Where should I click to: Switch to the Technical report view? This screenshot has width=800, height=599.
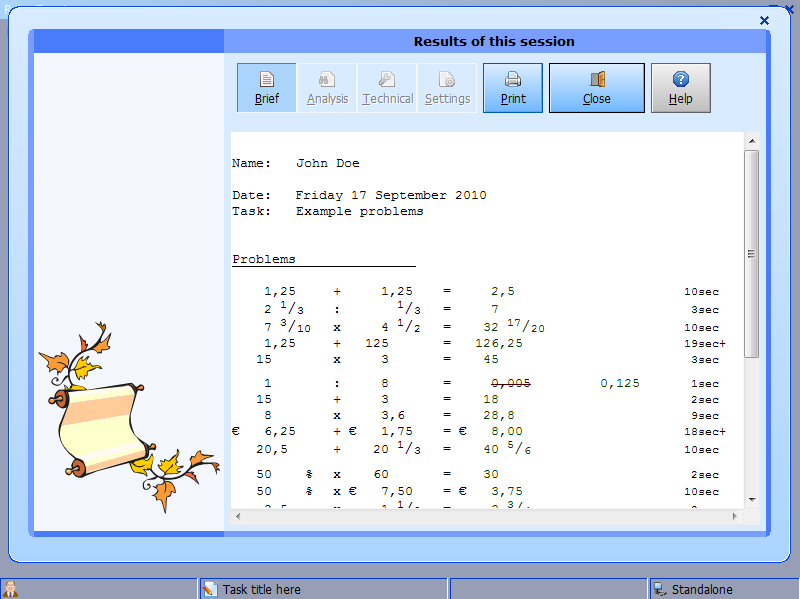[x=387, y=88]
